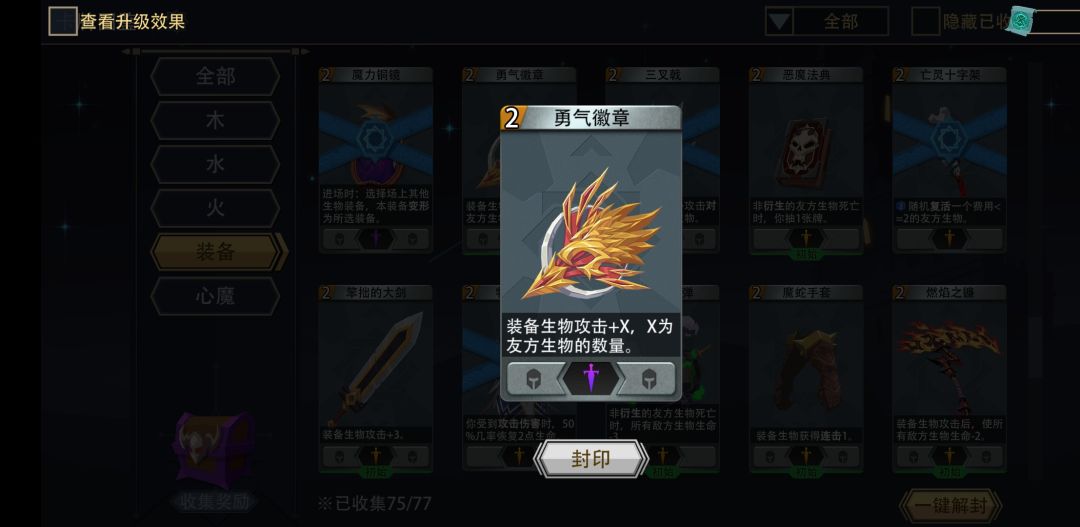Toggle the 隐藏已收集 checkbox
The image size is (1080, 527).
point(925,21)
